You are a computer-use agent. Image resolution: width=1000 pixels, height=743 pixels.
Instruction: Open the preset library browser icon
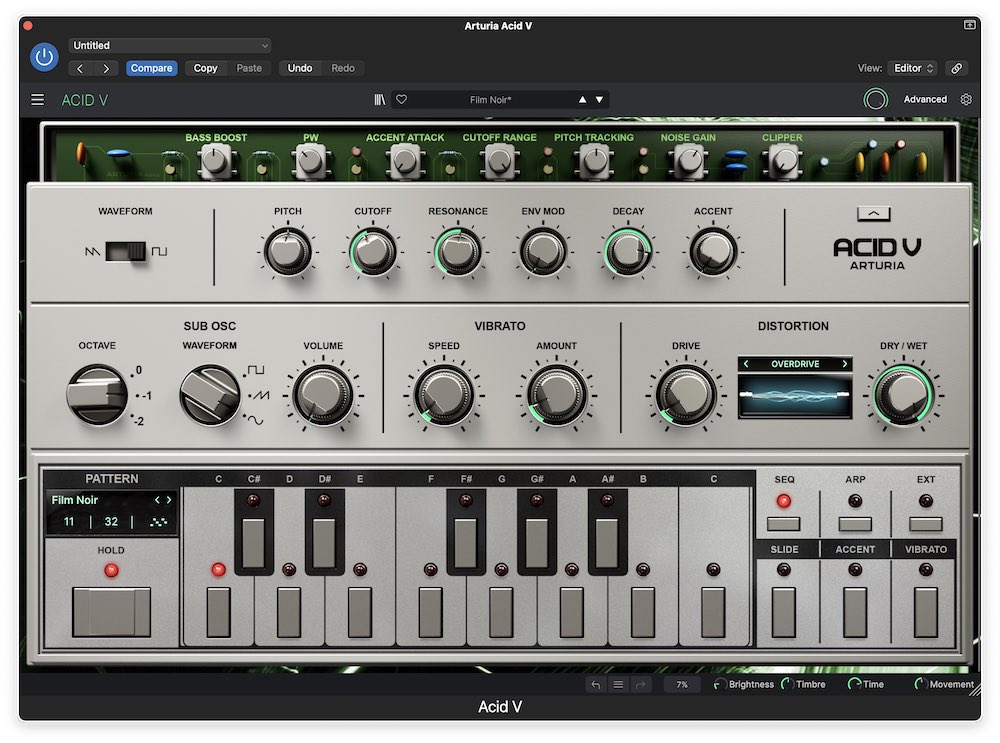point(379,99)
